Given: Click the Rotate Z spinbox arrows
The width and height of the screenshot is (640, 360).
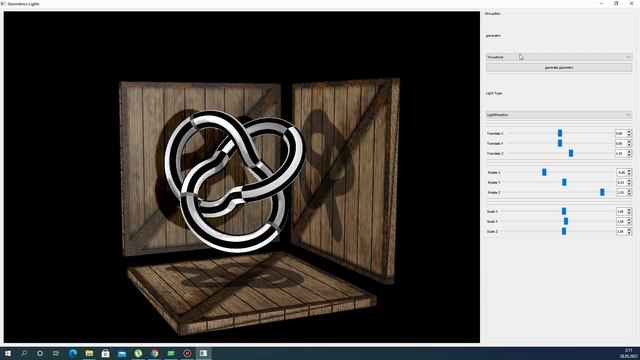Looking at the screenshot, I should 629,192.
